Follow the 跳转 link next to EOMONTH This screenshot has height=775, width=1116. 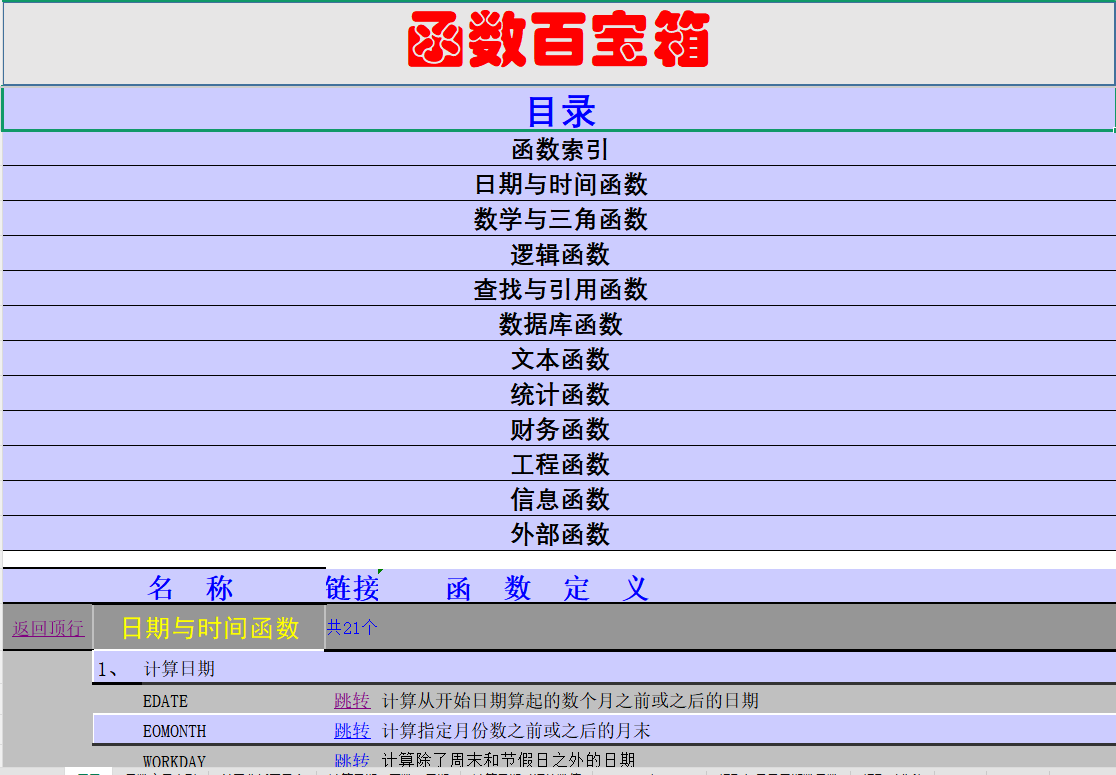click(x=352, y=731)
